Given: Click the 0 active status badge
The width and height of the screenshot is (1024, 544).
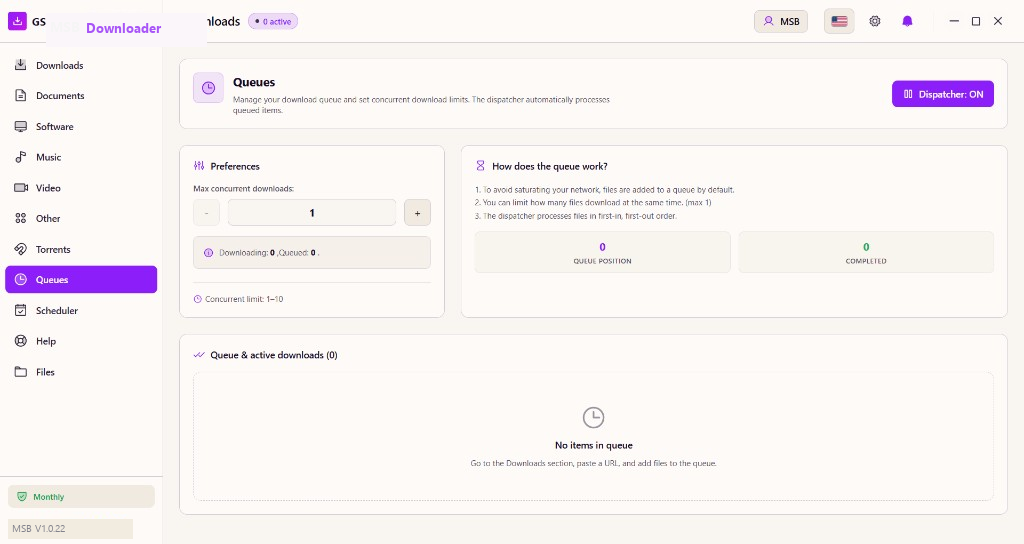Looking at the screenshot, I should click(x=273, y=22).
